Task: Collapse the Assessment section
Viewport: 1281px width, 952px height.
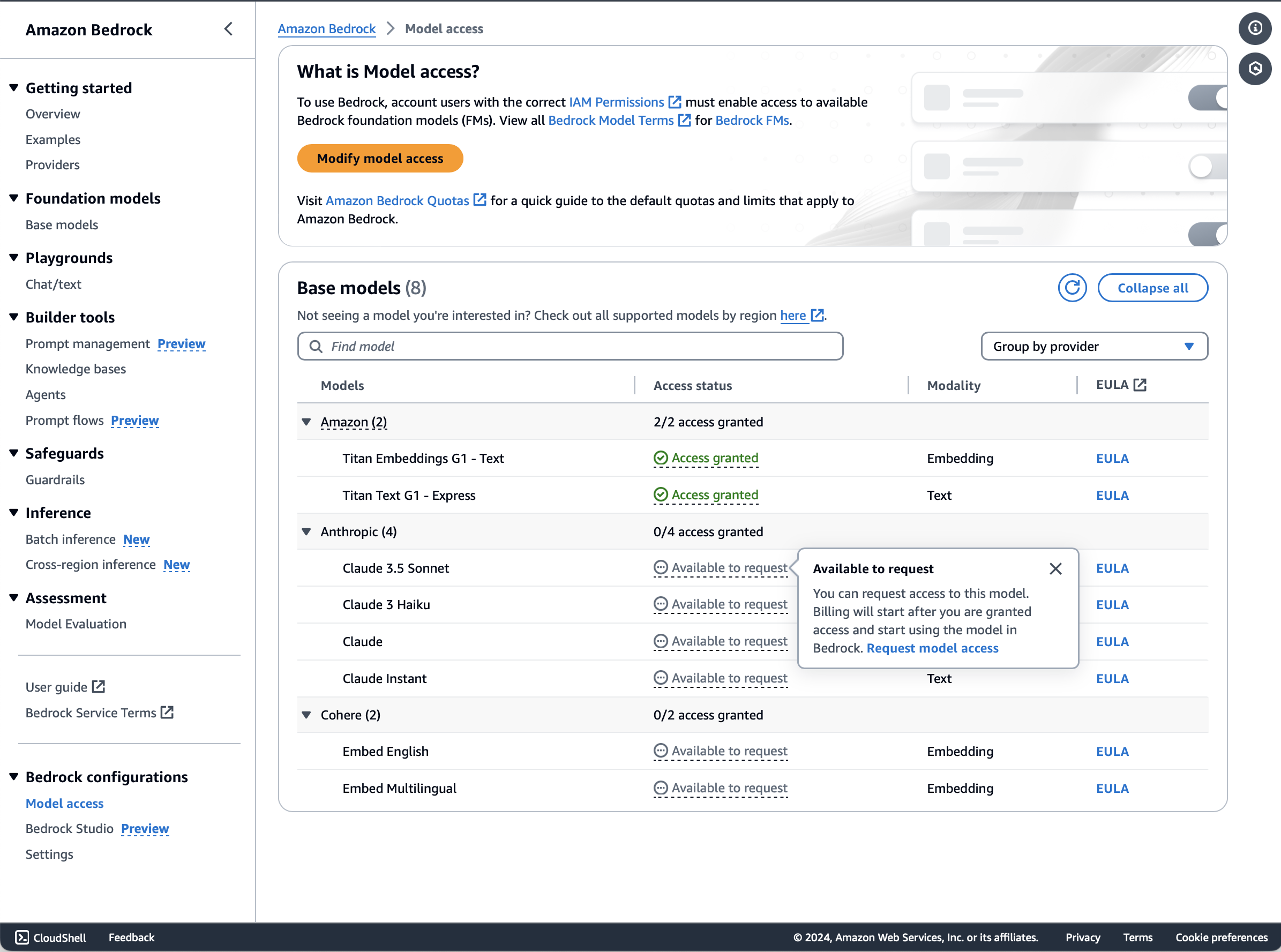Action: (x=14, y=597)
